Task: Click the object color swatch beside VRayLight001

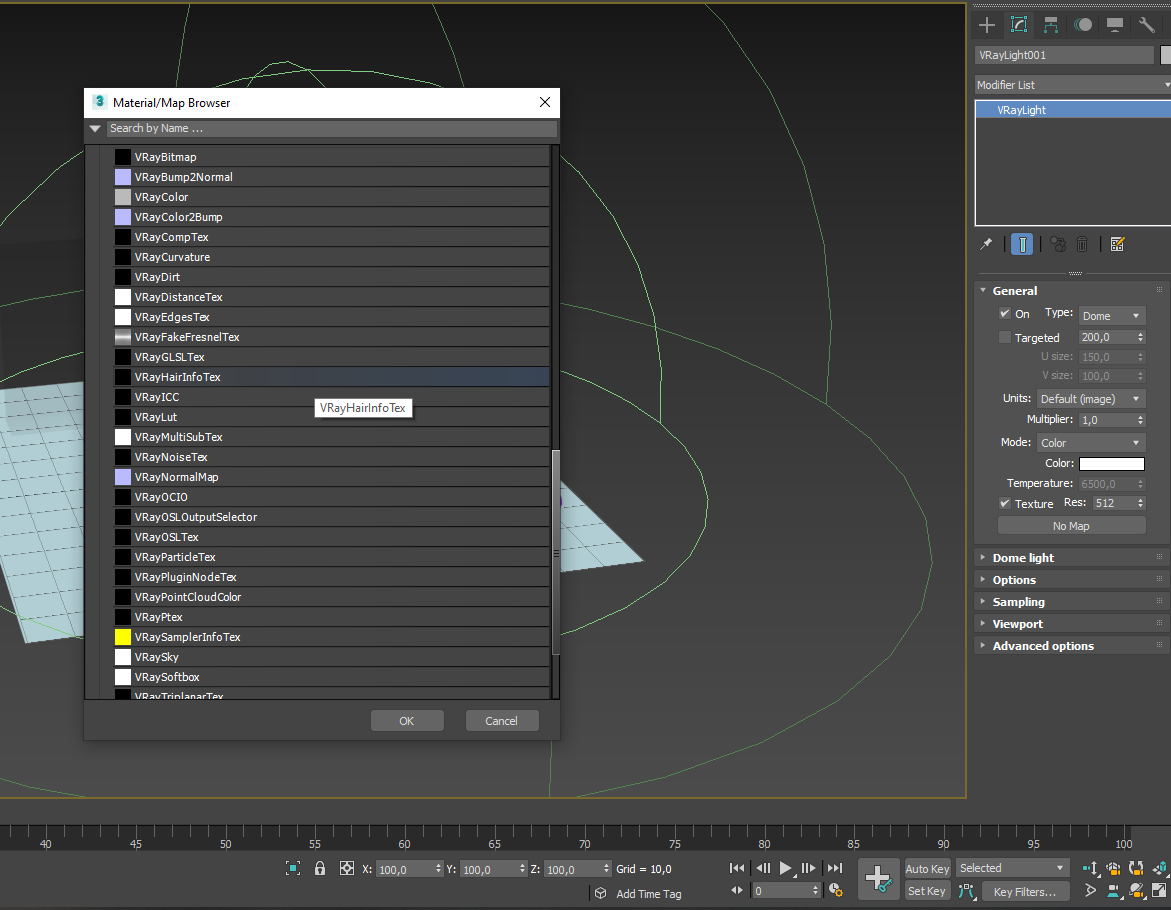Action: point(1165,55)
